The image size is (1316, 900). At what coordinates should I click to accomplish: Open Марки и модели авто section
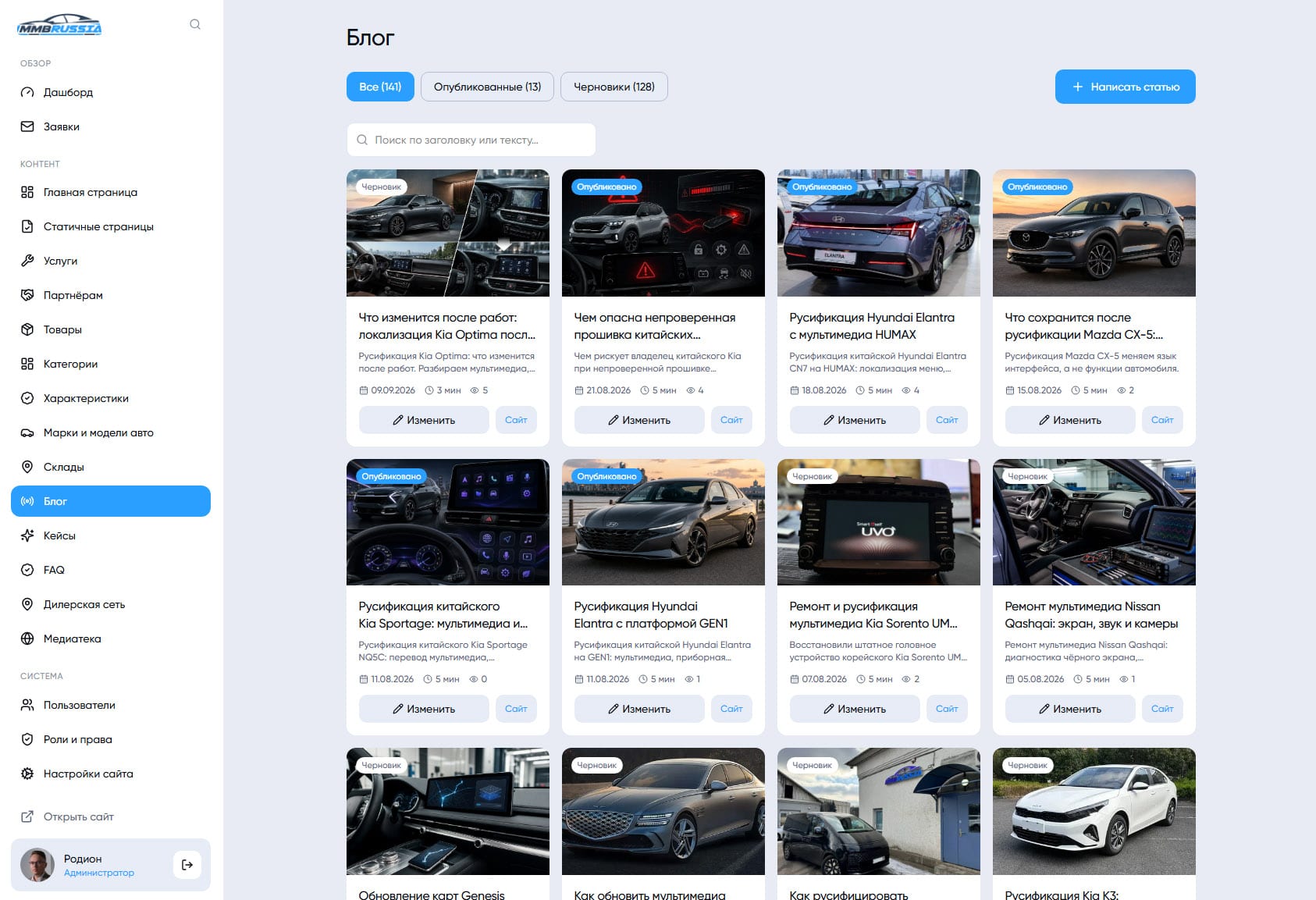point(111,432)
